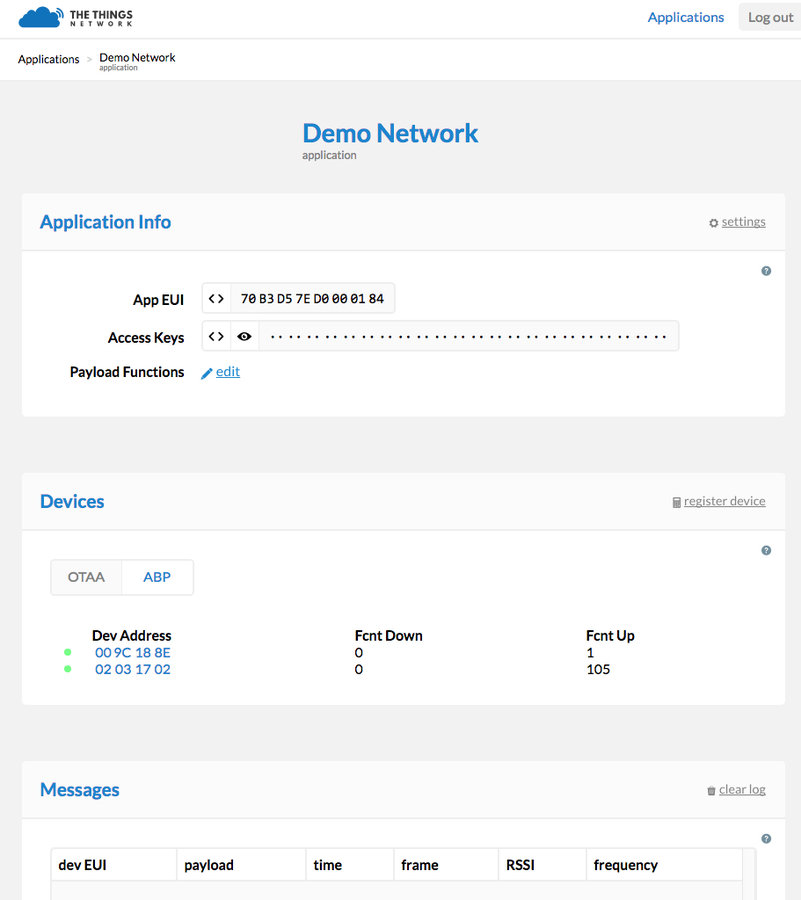Image resolution: width=801 pixels, height=900 pixels.
Task: Click the Messages section heading
Action: (x=80, y=790)
